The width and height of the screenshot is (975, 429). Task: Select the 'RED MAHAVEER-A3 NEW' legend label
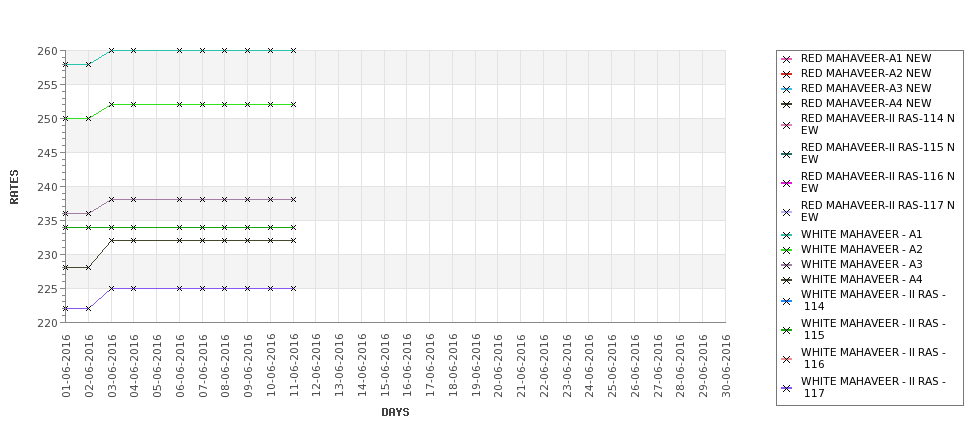pos(866,88)
